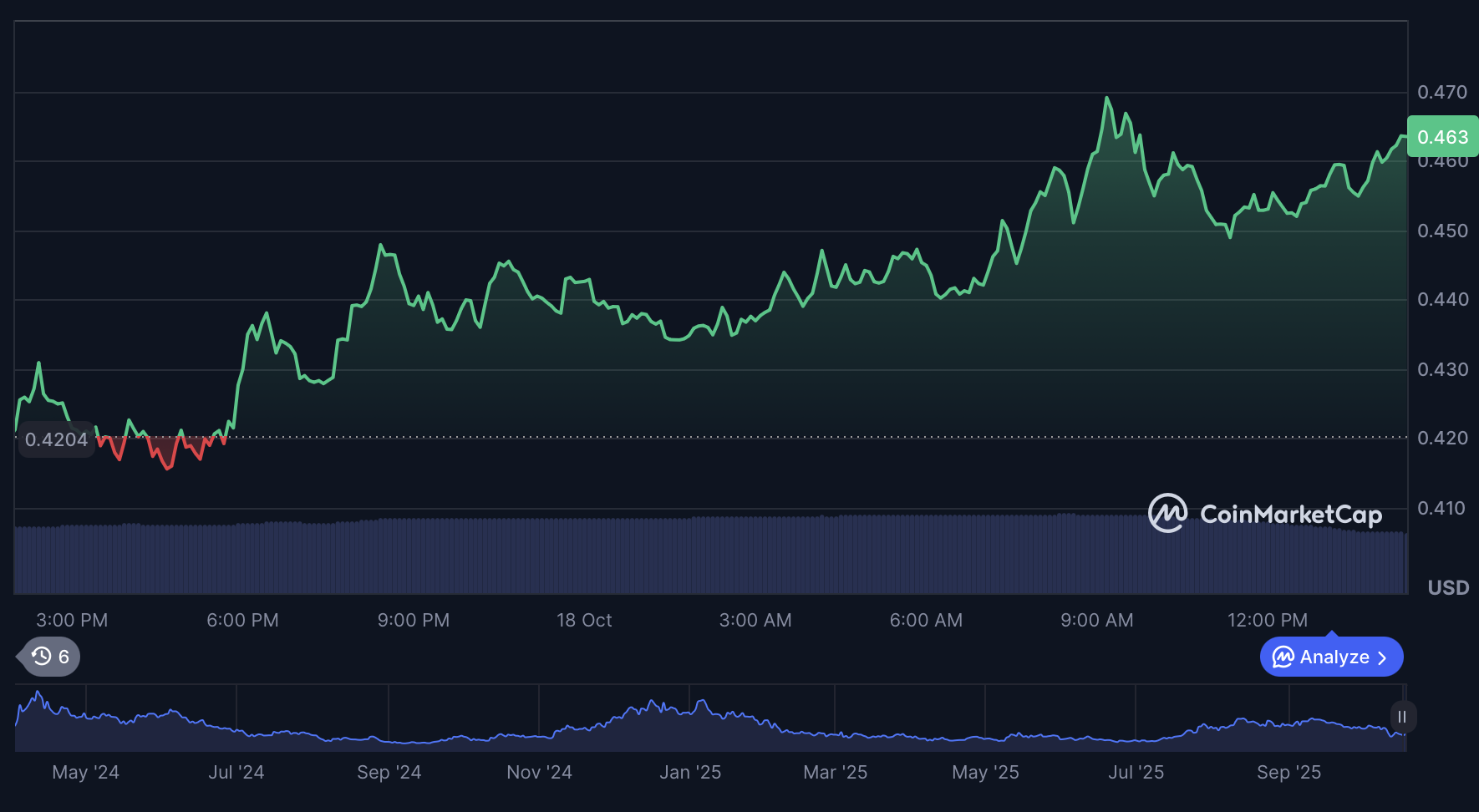Screen dimensions: 1479x812
Task: Click the CoinMarketCap logo watermark icon
Action: pyautogui.click(x=1167, y=513)
